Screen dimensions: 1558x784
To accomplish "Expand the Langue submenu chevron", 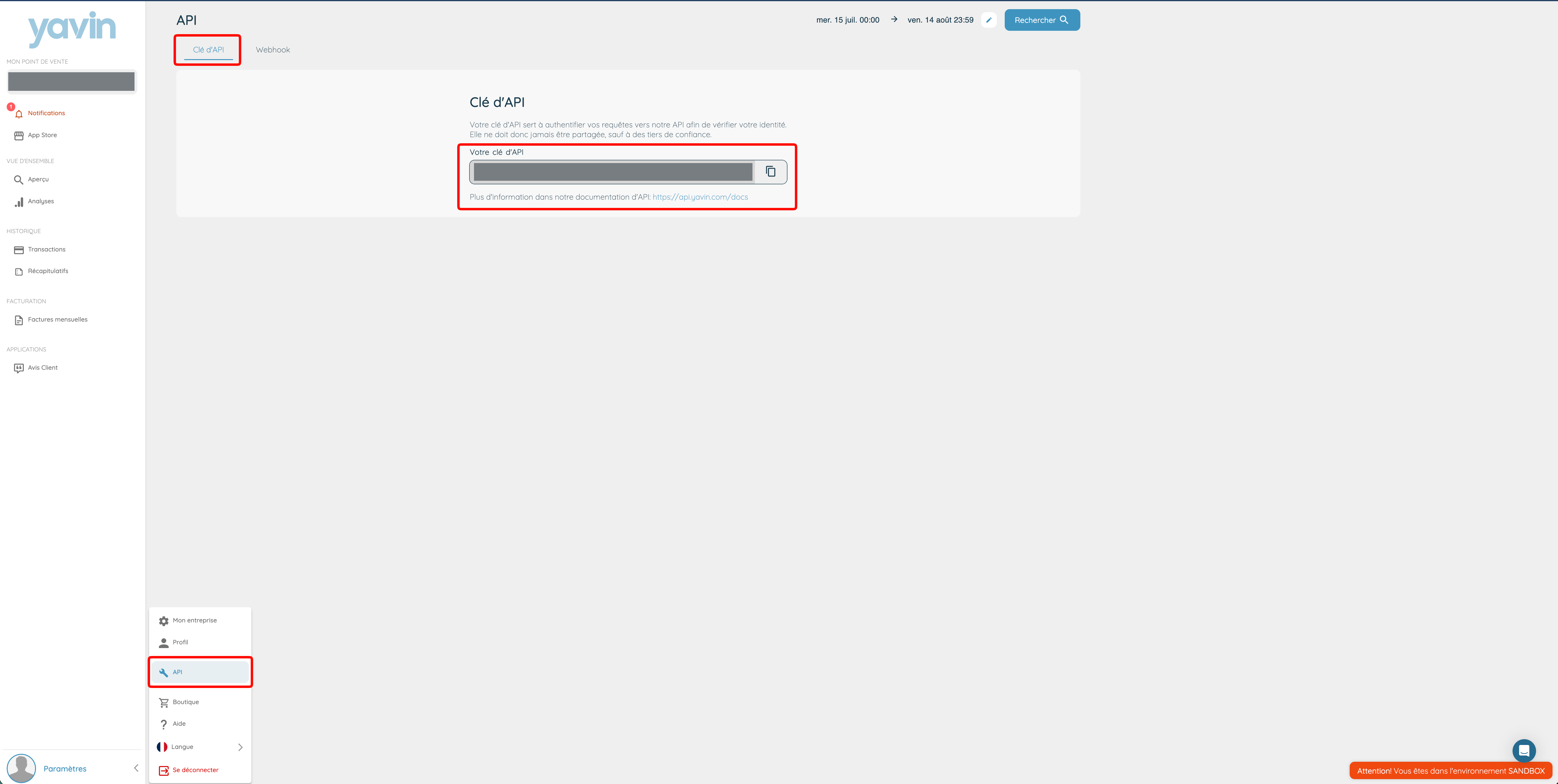I will tap(240, 747).
